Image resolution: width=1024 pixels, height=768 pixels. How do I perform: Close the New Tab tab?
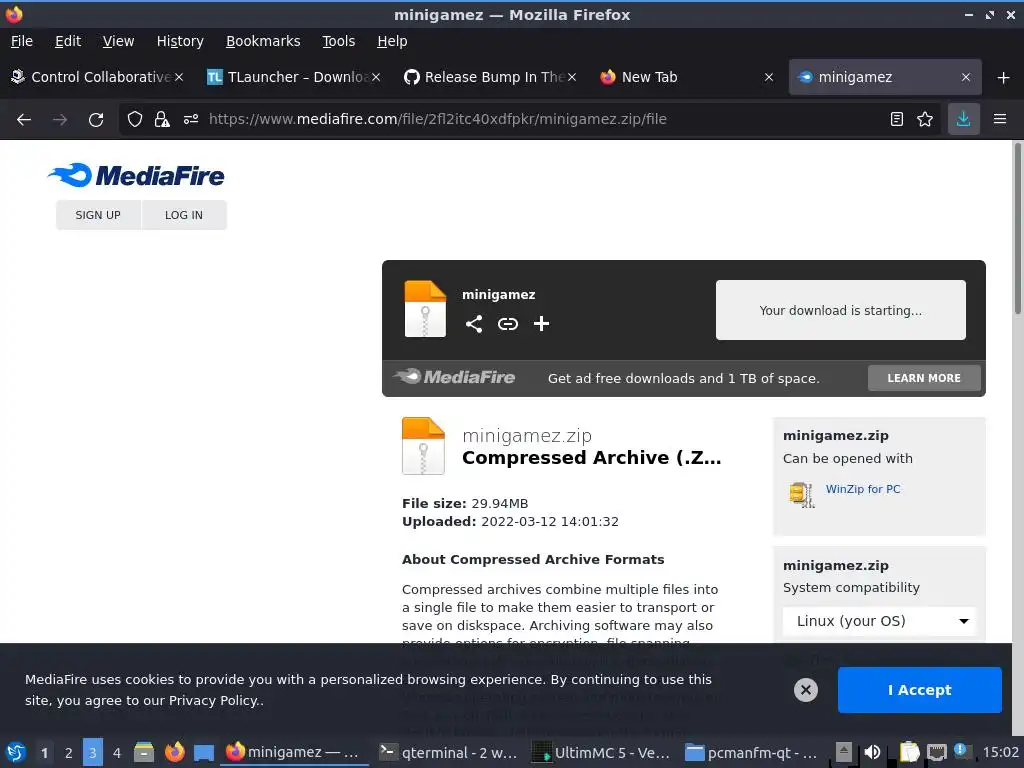[769, 77]
